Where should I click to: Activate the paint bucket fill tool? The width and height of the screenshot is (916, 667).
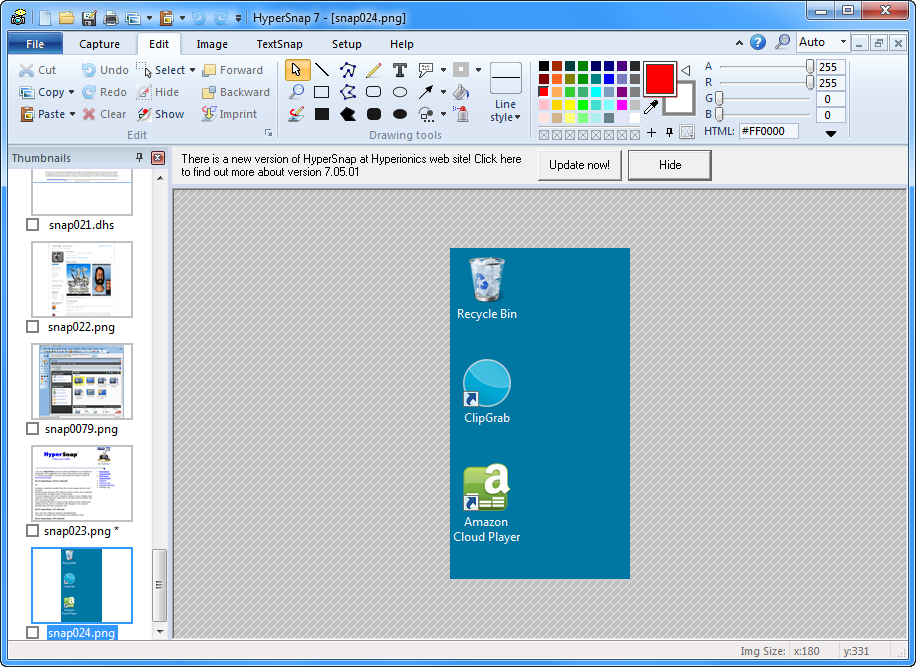pos(461,92)
